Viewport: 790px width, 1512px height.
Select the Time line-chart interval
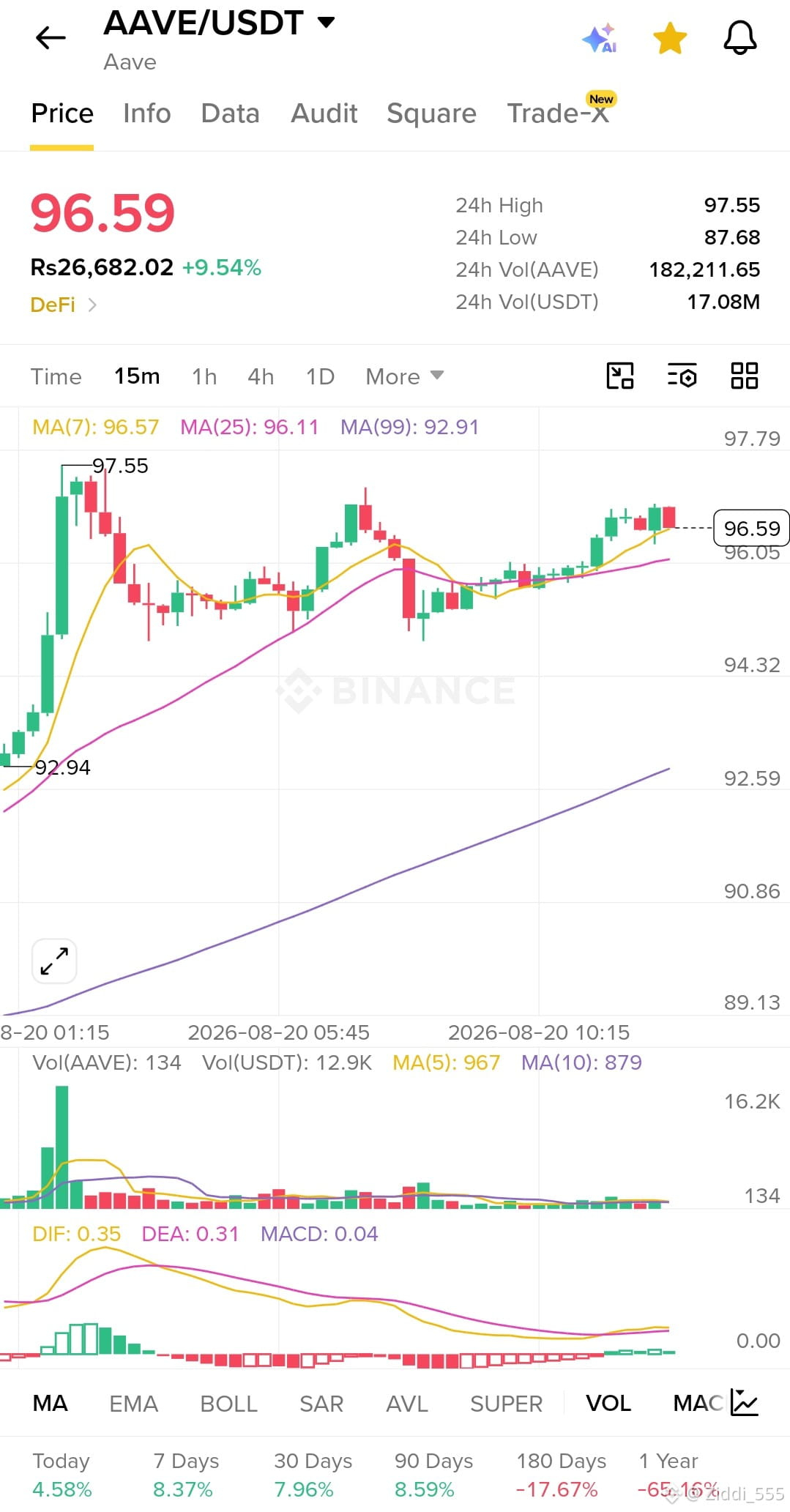(56, 376)
